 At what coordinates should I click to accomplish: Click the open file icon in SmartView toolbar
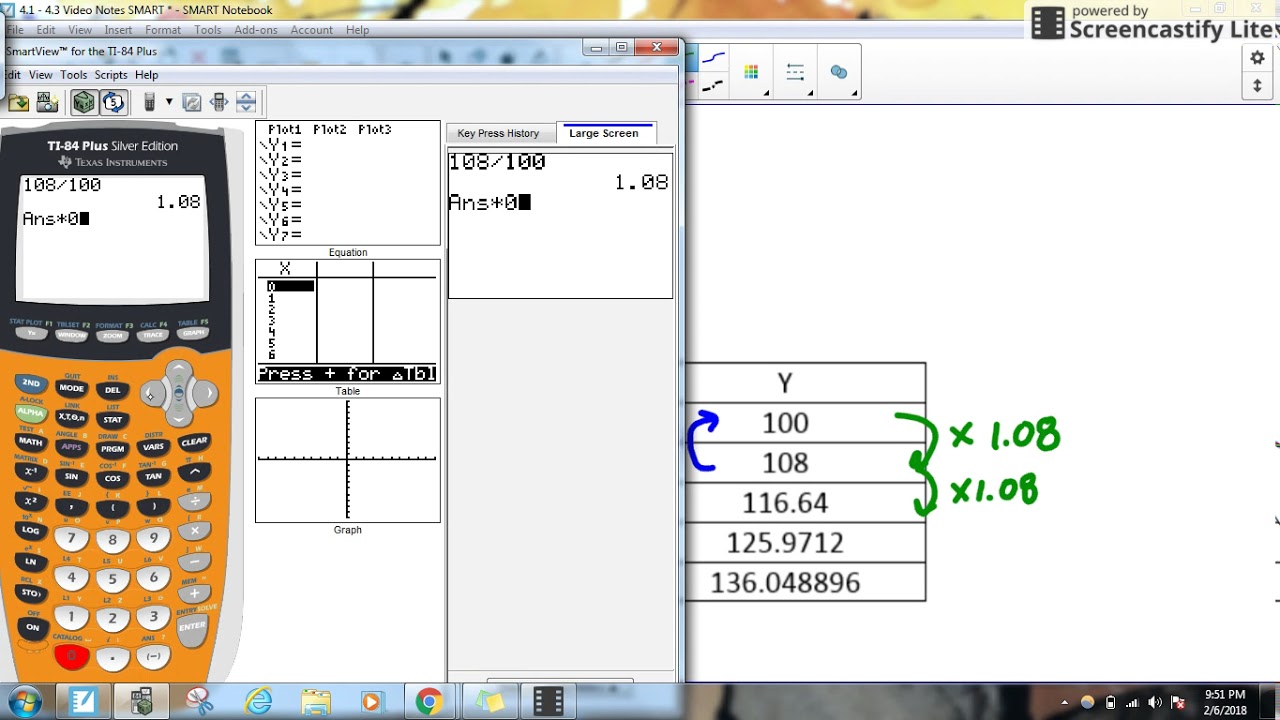pyautogui.click(x=18, y=102)
